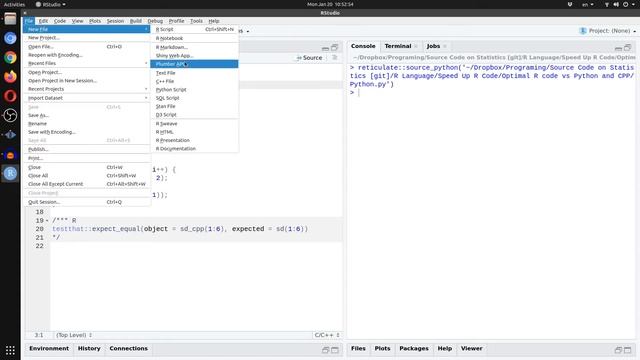Screen dimensions: 640x360
Task: Open OBS Studio from the dock
Action: tap(10, 116)
